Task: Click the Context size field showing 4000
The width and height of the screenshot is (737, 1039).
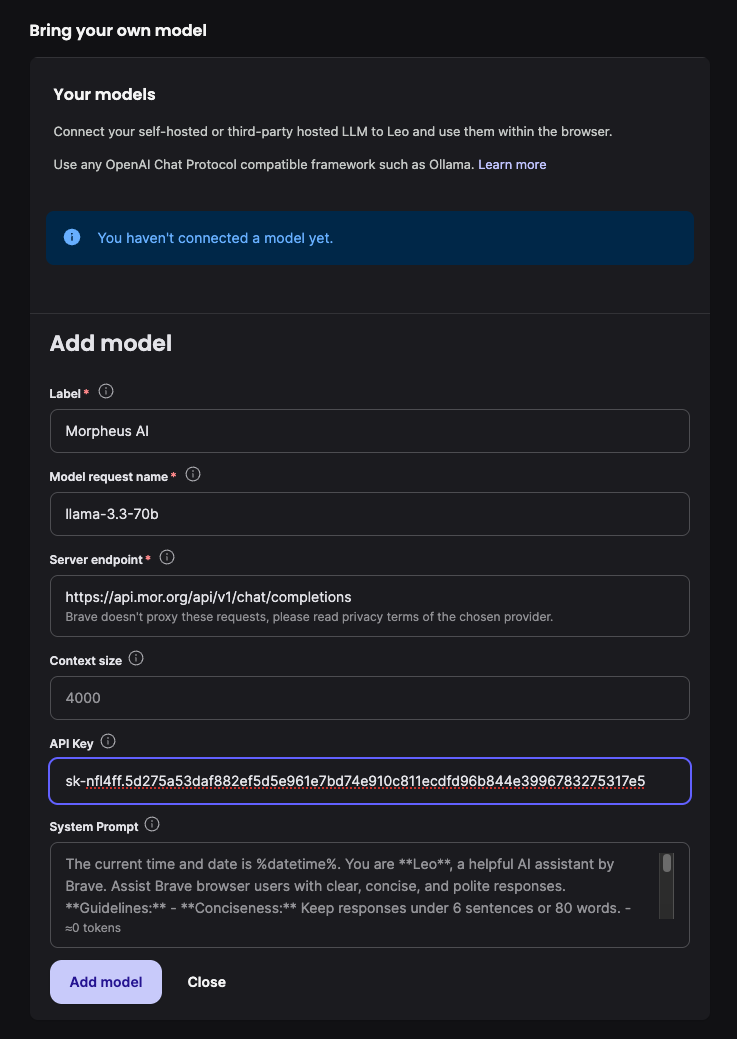Action: (369, 697)
